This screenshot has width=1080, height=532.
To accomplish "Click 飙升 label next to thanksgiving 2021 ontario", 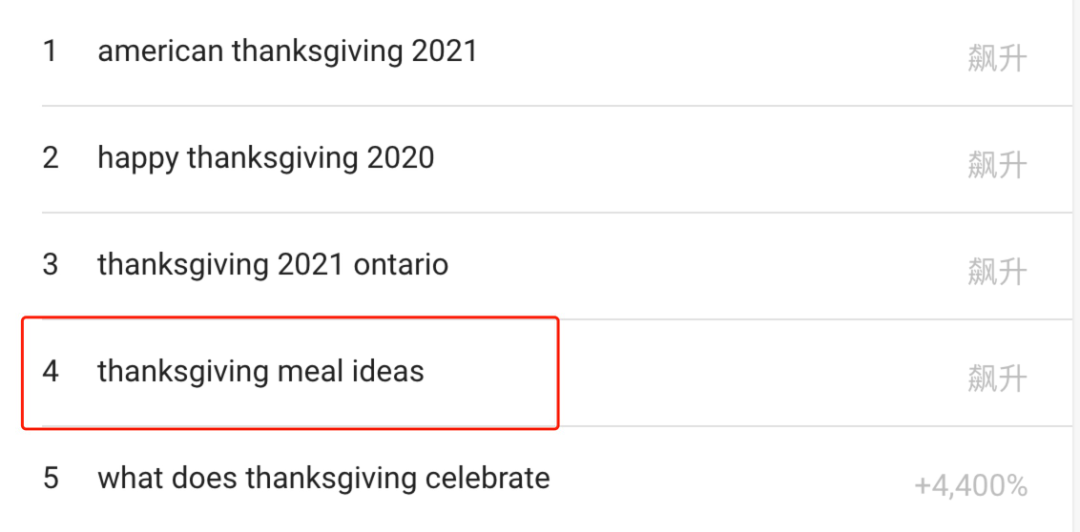I will click(997, 271).
